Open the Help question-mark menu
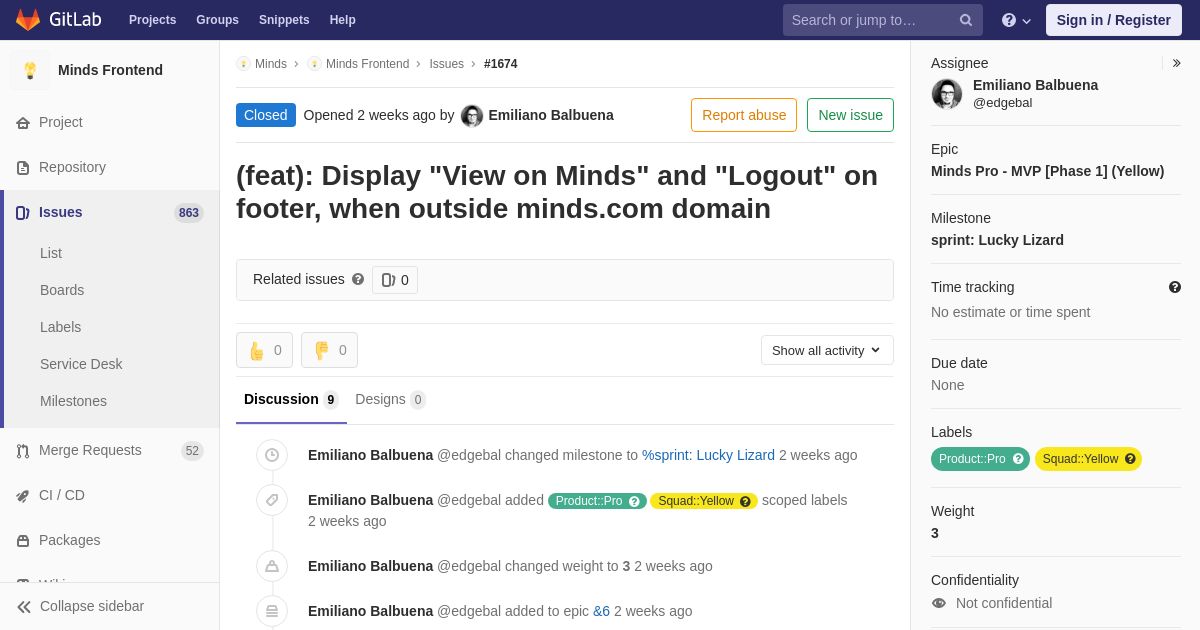This screenshot has height=630, width=1200. click(1016, 20)
